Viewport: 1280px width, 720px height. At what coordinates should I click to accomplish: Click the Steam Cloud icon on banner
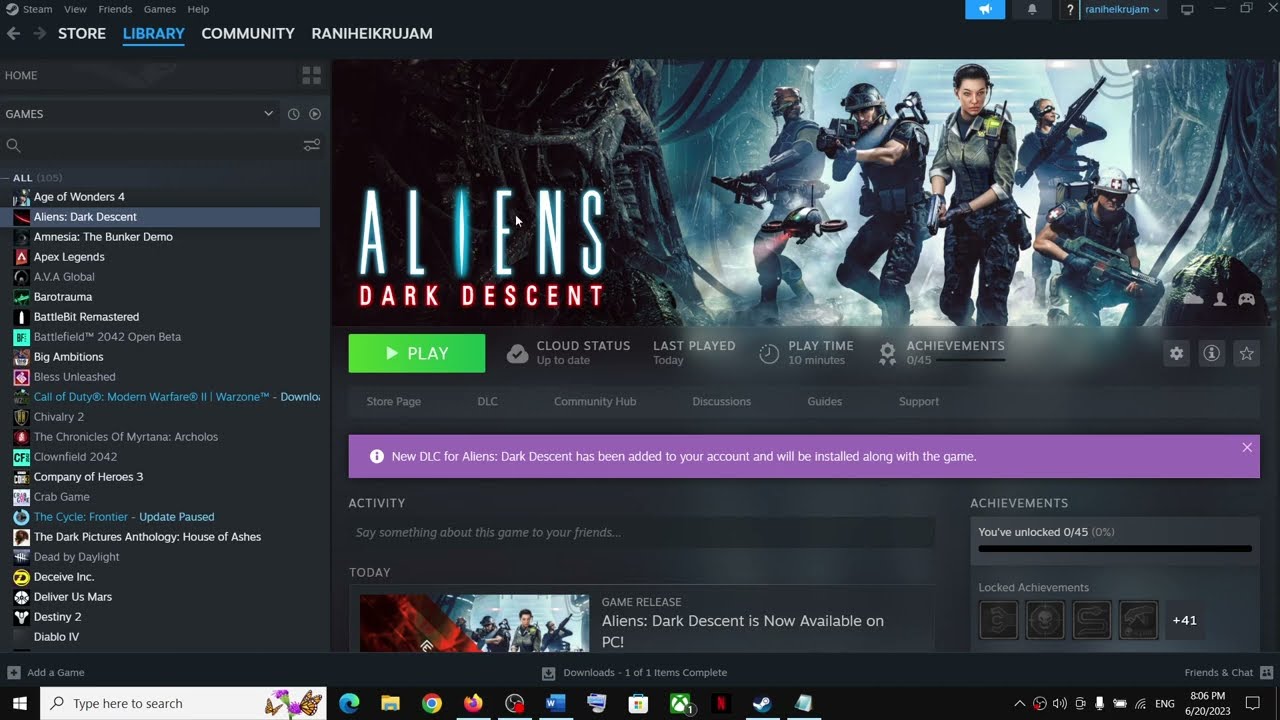[1193, 298]
